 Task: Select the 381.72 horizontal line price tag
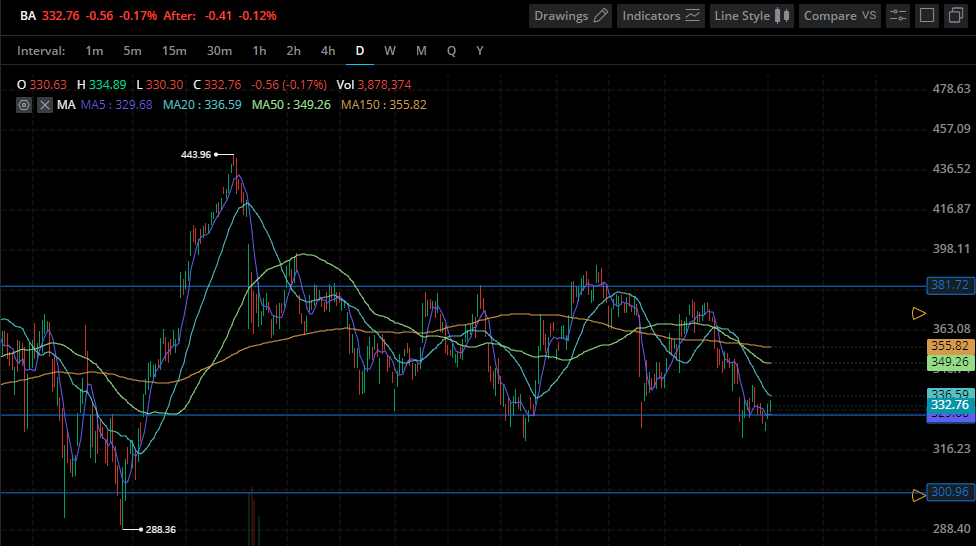click(950, 285)
